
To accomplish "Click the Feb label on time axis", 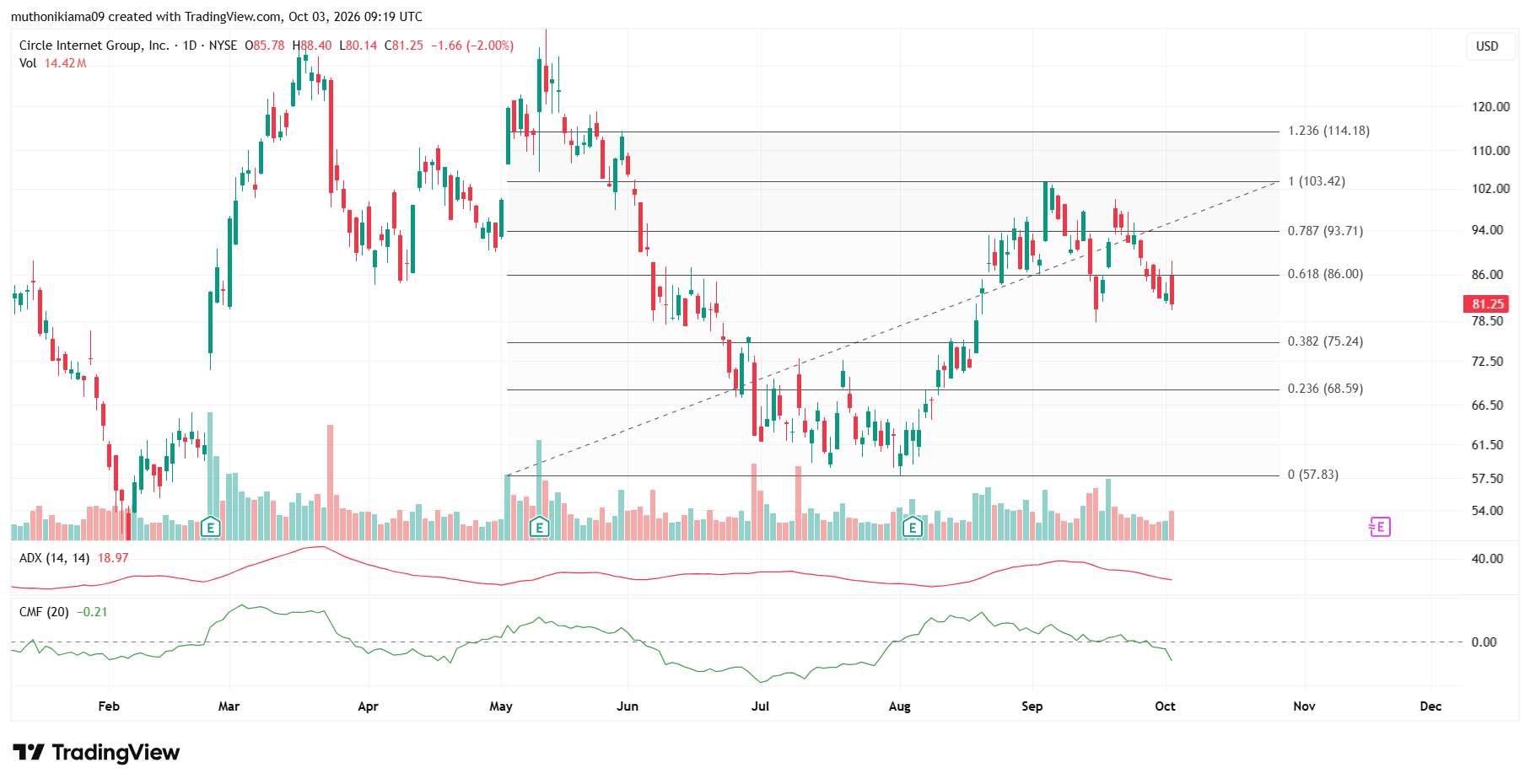I will coord(109,706).
